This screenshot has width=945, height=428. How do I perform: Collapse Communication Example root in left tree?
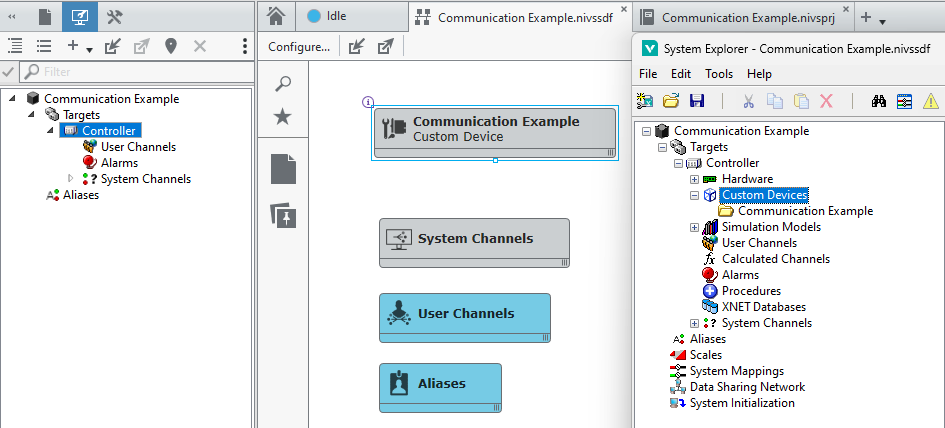click(x=13, y=98)
